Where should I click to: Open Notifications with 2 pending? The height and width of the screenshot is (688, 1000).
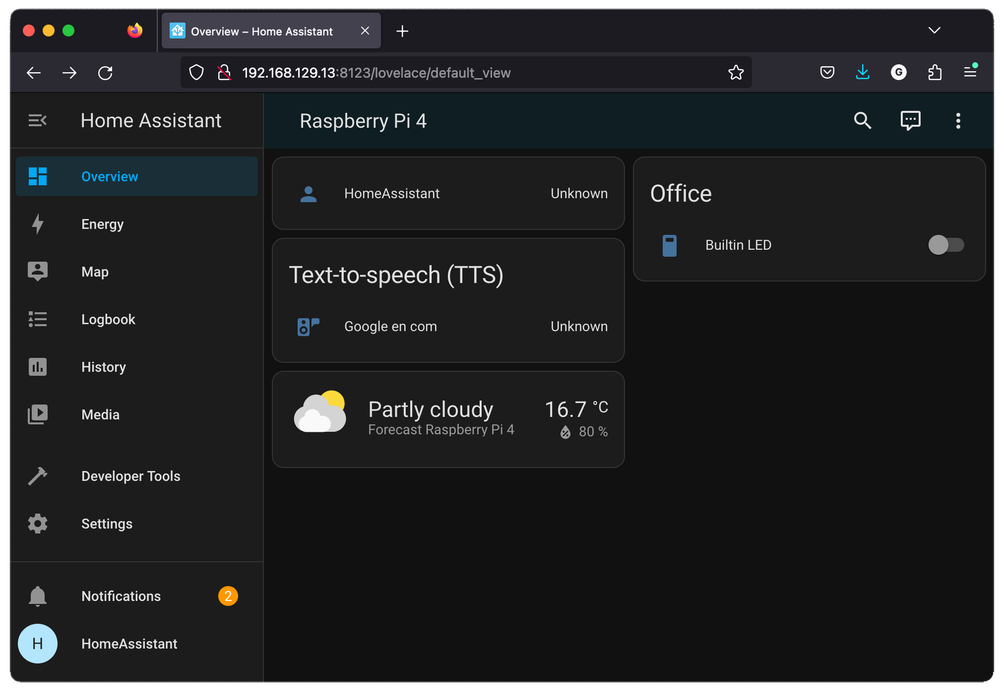pyautogui.click(x=121, y=597)
